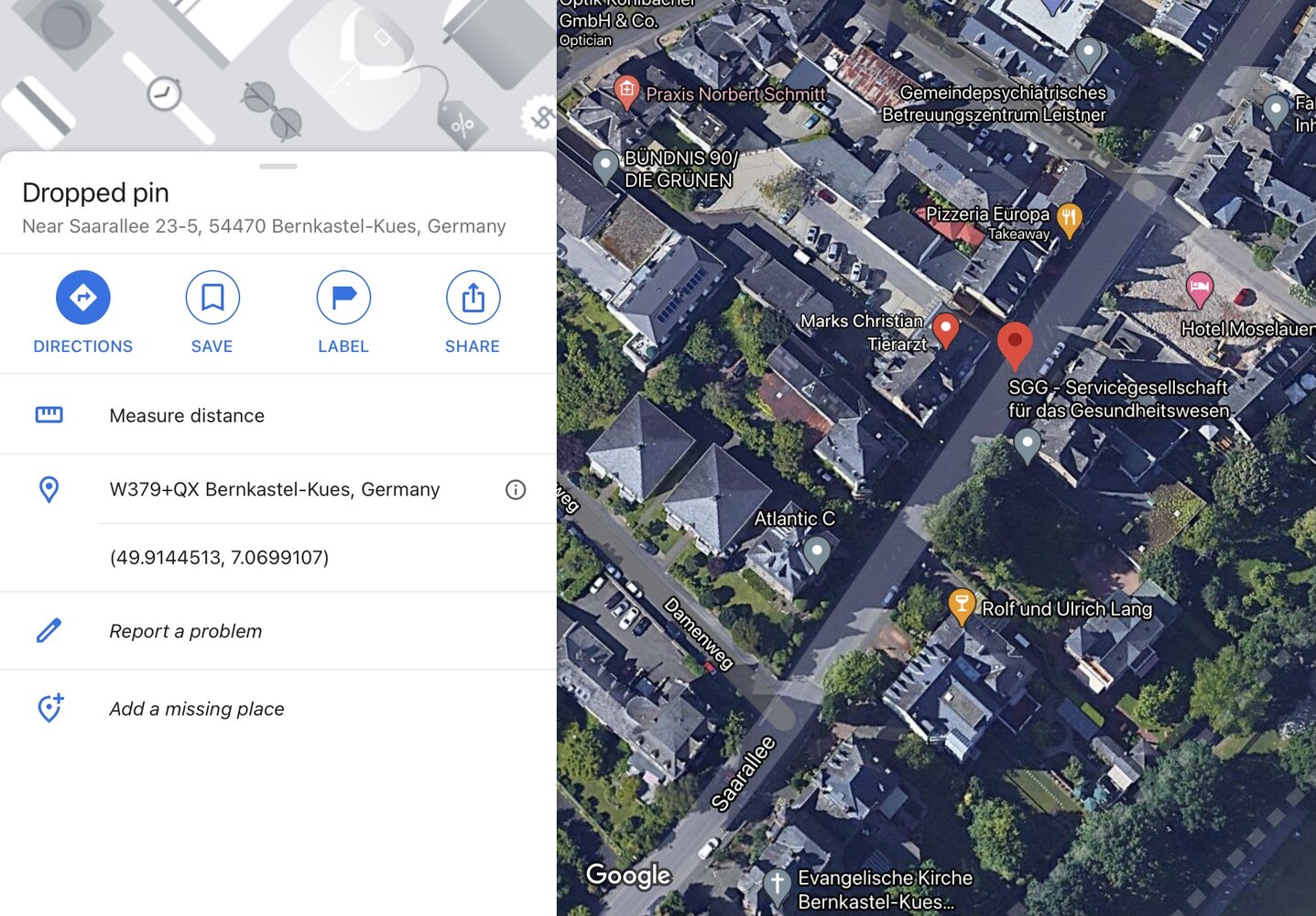Tap the large red dropped pin on map
This screenshot has width=1316, height=916.
(1015, 346)
